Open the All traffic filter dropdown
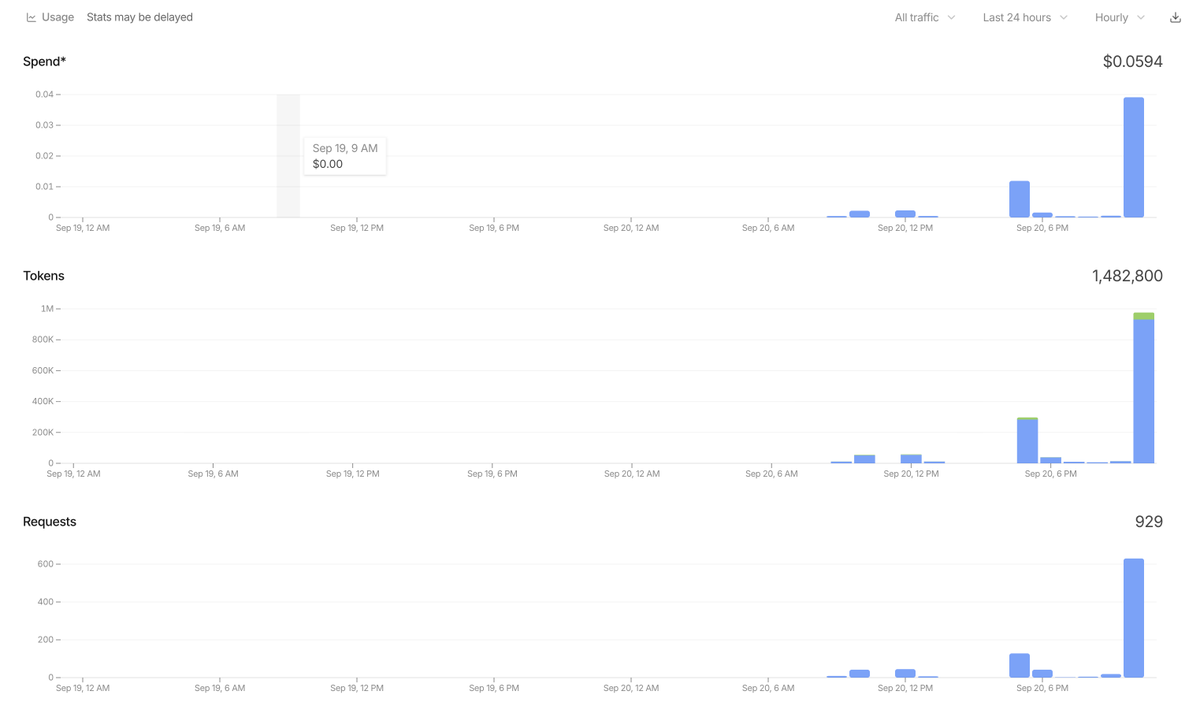The height and width of the screenshot is (706, 1200). [925, 18]
